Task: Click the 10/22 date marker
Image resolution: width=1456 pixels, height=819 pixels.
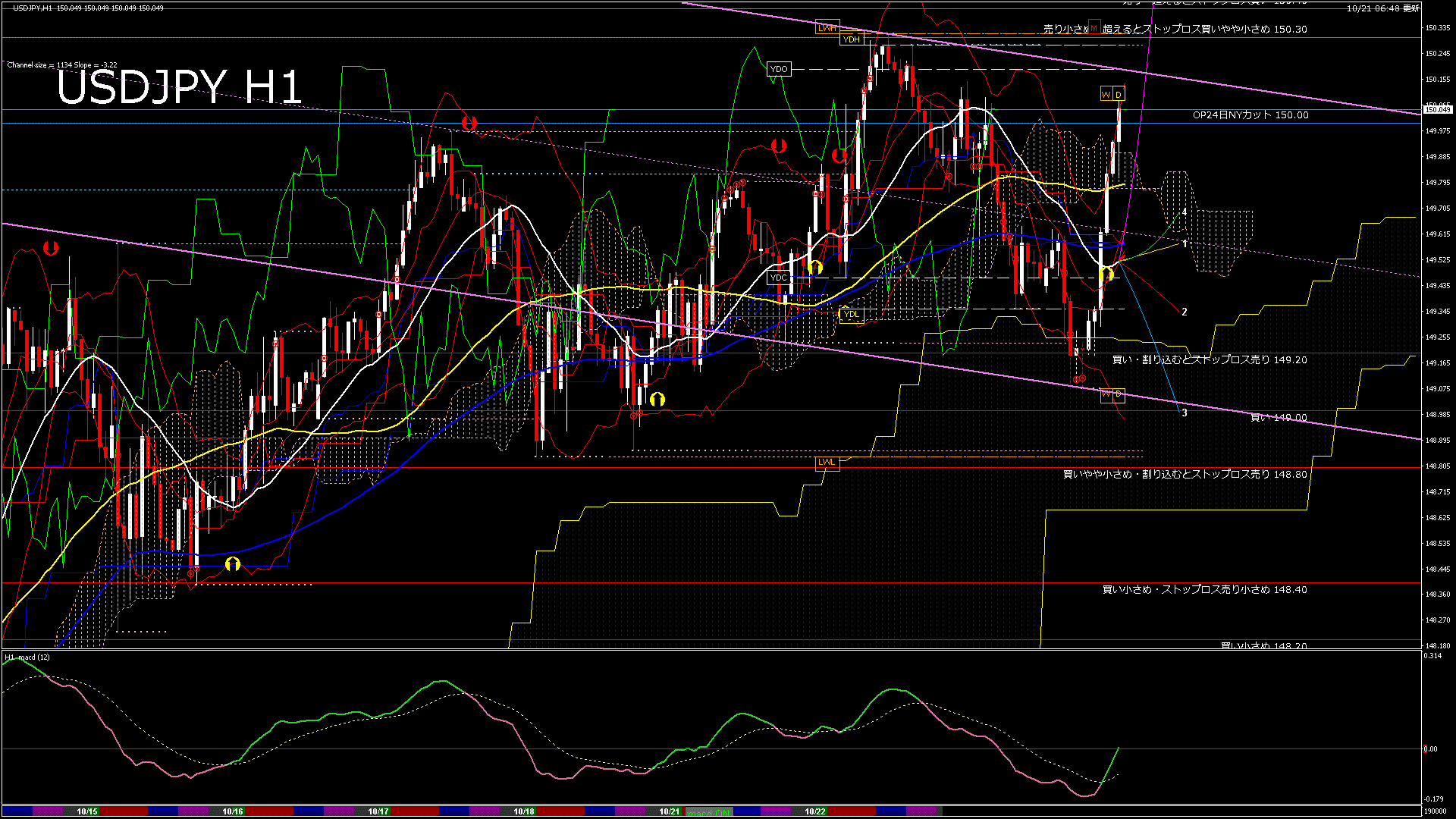Action: tap(815, 811)
